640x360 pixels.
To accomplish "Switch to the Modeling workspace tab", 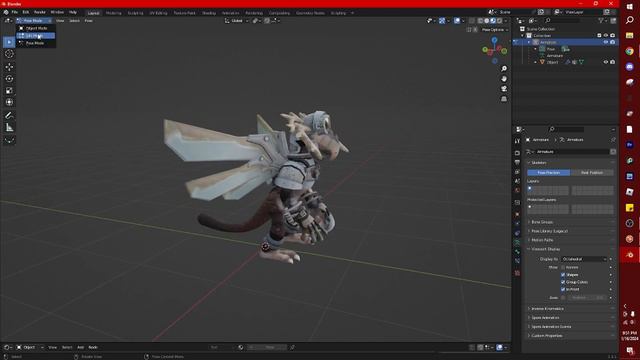I will click(x=113, y=13).
